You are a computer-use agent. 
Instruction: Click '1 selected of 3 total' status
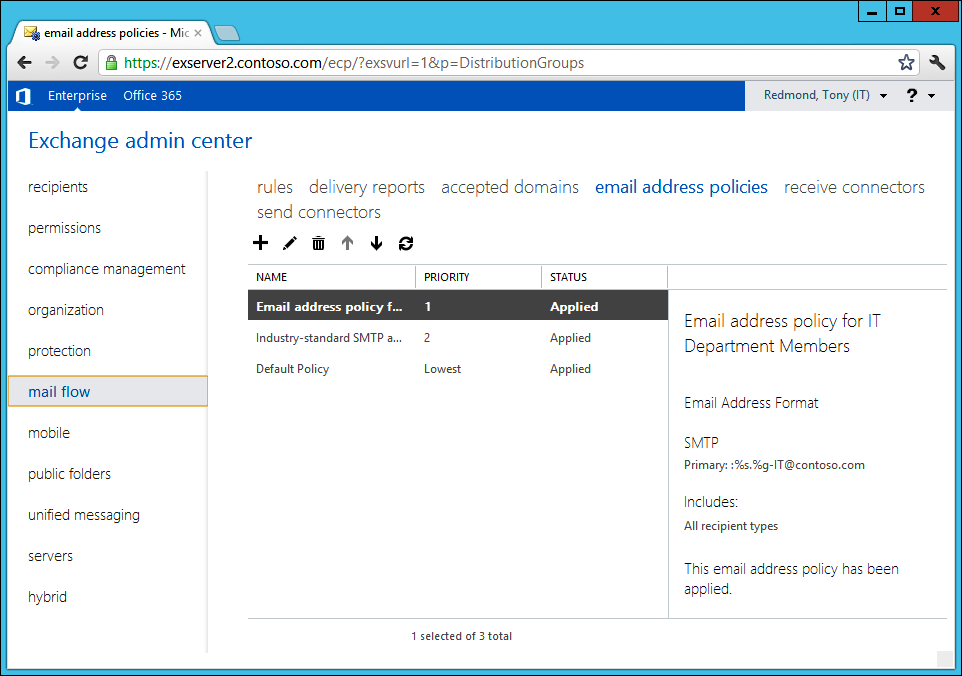[x=461, y=636]
